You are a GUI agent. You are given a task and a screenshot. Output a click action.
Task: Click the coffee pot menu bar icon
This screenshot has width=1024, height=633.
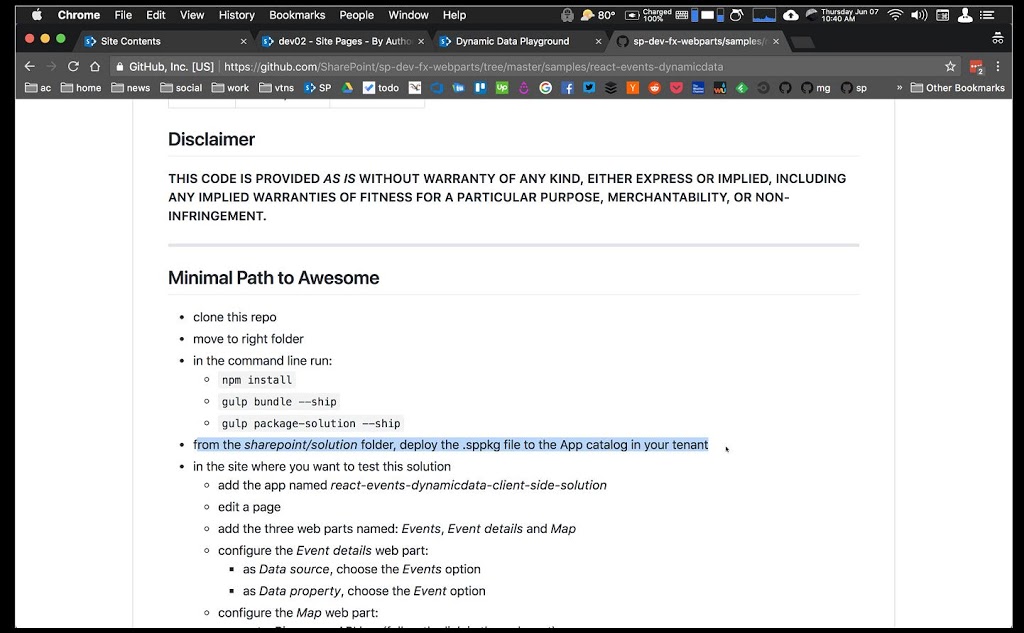tap(737, 14)
